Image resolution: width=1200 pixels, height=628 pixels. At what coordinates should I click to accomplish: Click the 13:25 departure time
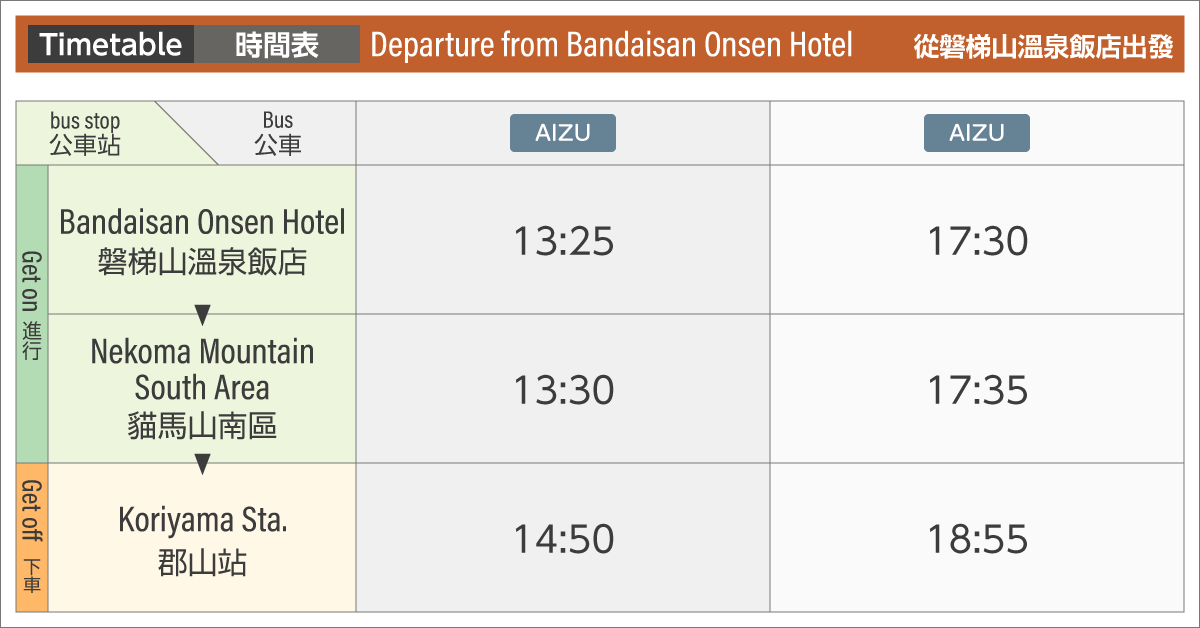[x=563, y=241]
